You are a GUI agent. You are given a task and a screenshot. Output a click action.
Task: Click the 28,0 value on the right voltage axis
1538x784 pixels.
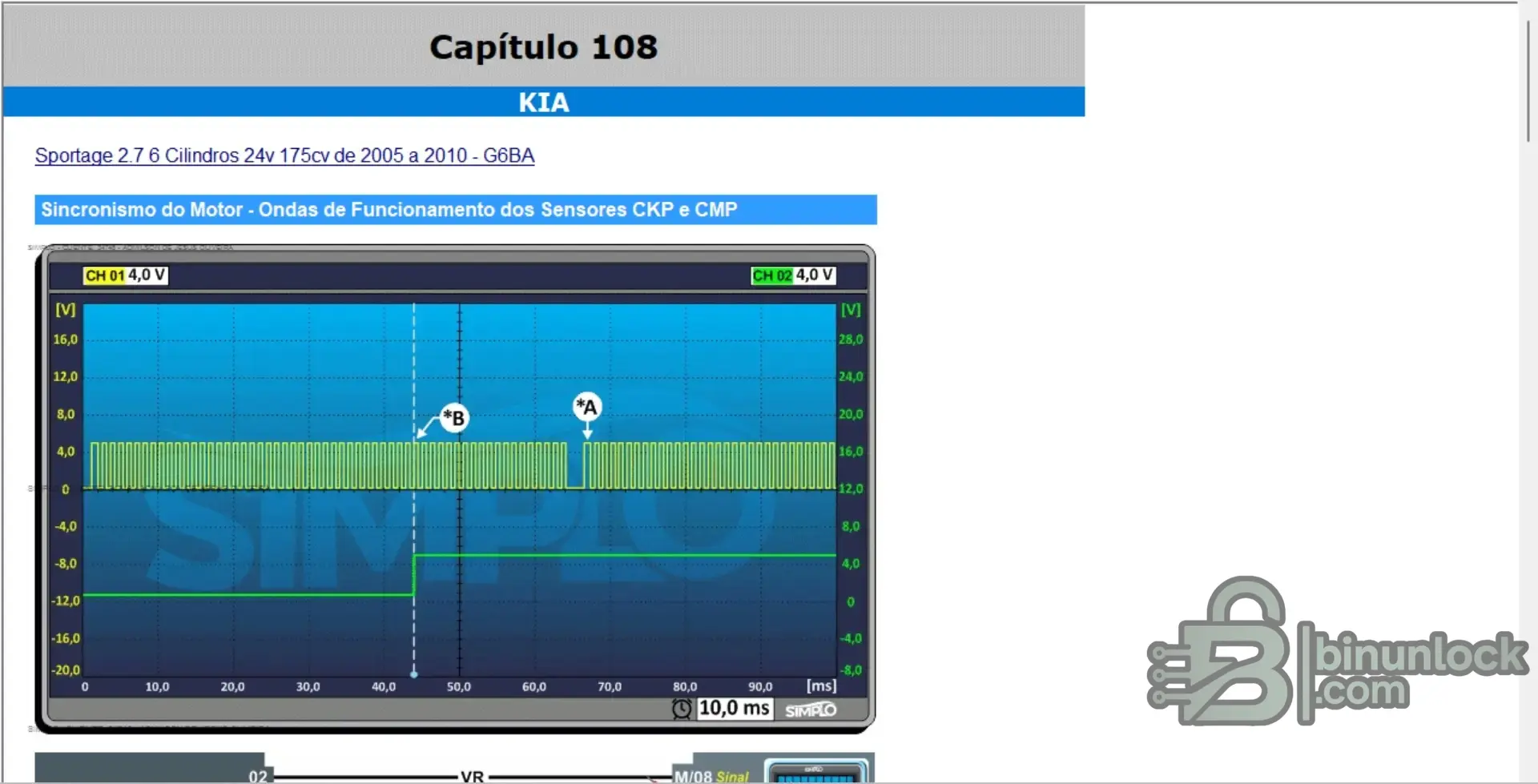pyautogui.click(x=851, y=340)
